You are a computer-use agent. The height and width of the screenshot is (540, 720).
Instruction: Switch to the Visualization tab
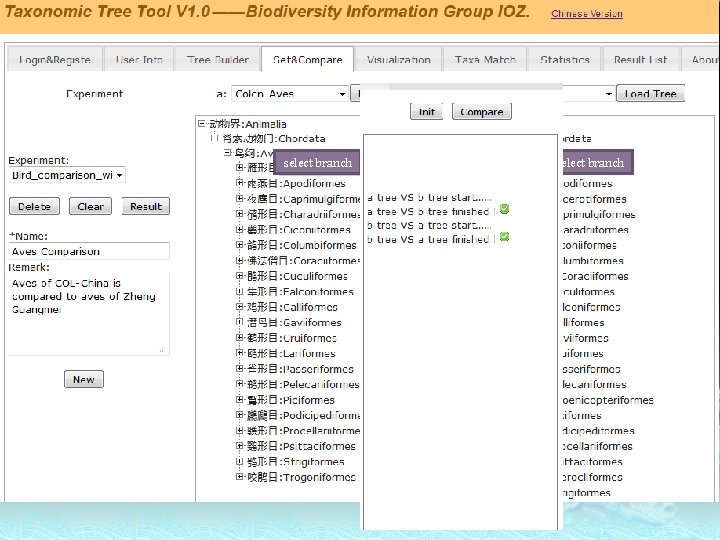[399, 60]
